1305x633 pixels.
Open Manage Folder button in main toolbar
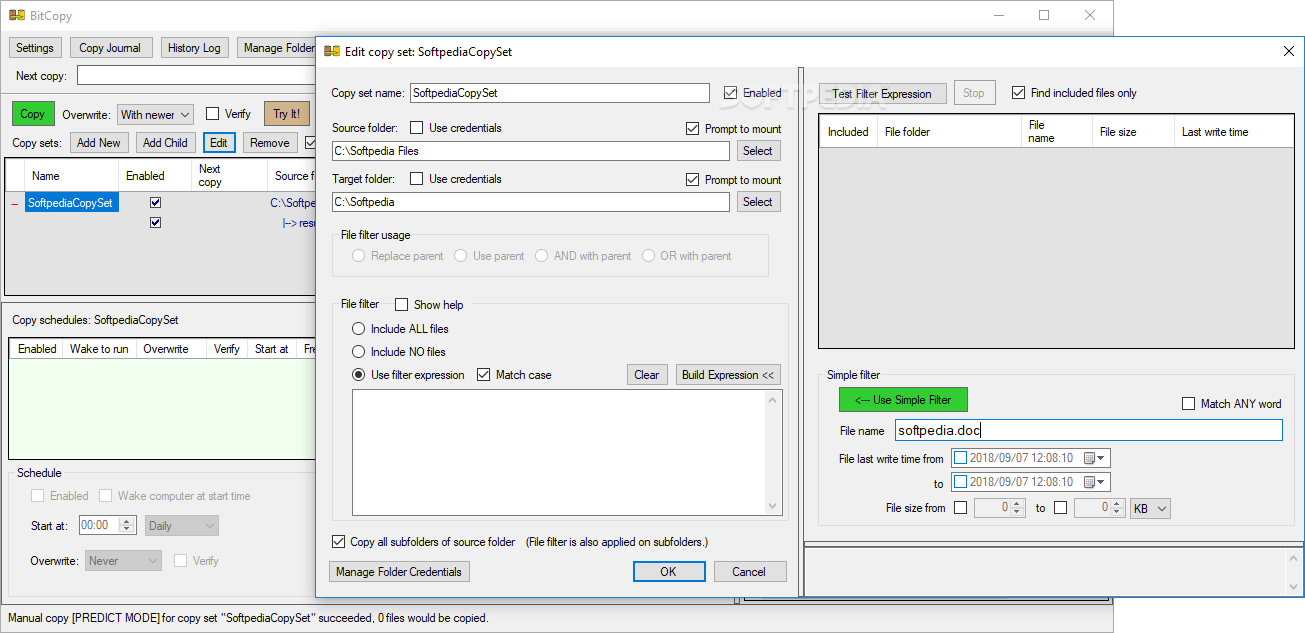[277, 48]
